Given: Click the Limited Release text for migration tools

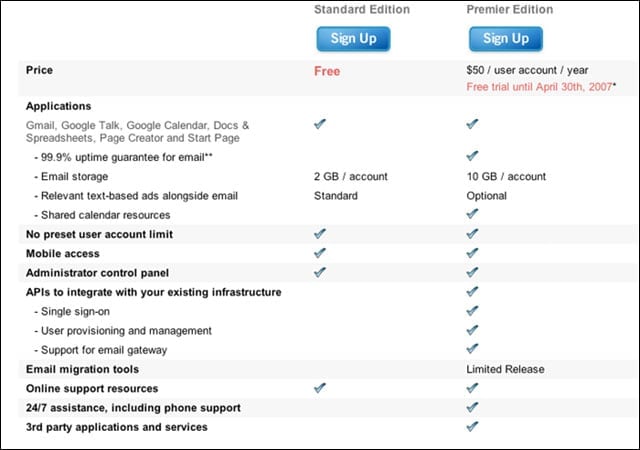Looking at the screenshot, I should coord(505,369).
